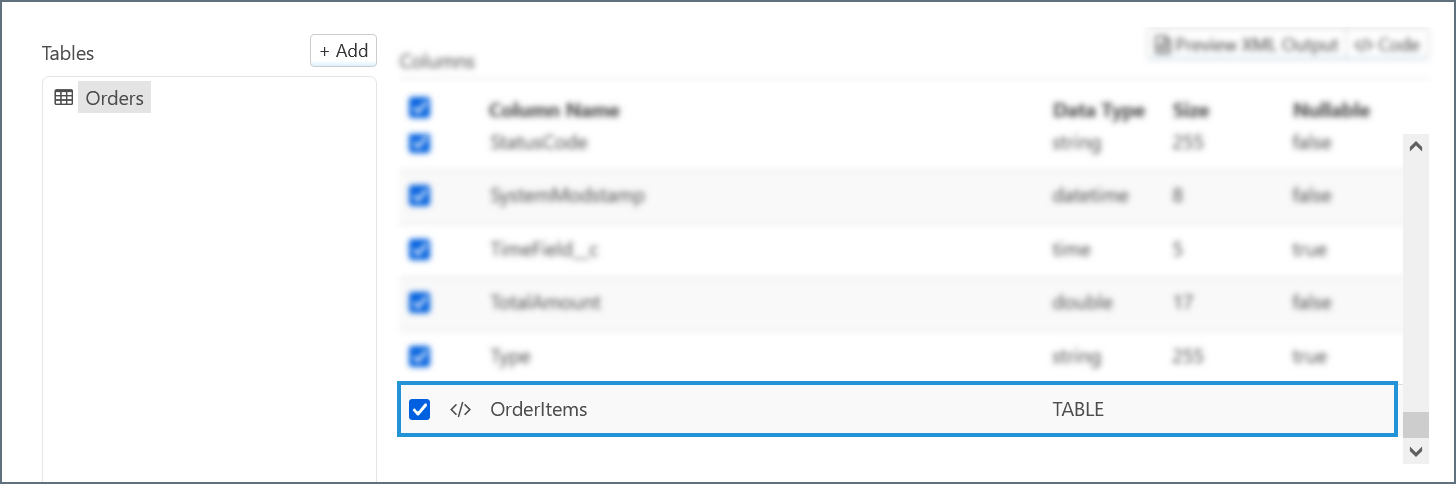This screenshot has width=1456, height=484.
Task: Uncheck the Type column checkbox
Action: click(420, 356)
